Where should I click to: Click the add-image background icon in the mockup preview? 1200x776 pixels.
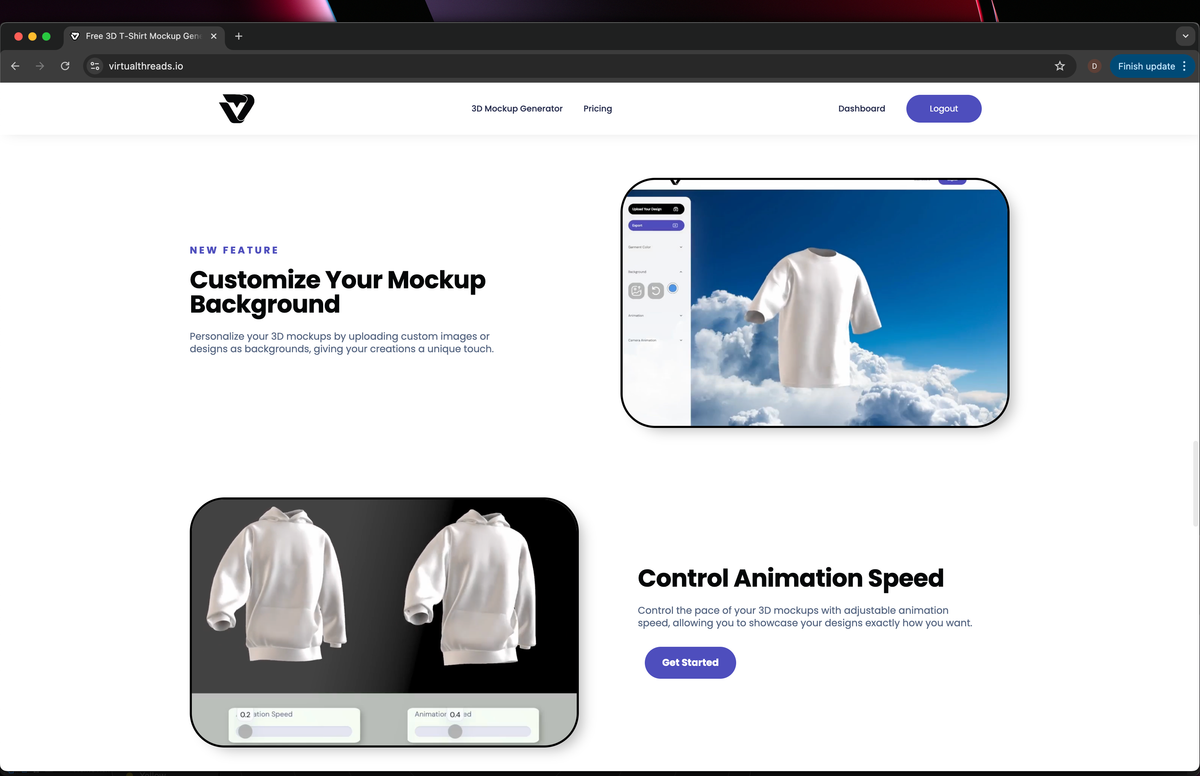636,291
